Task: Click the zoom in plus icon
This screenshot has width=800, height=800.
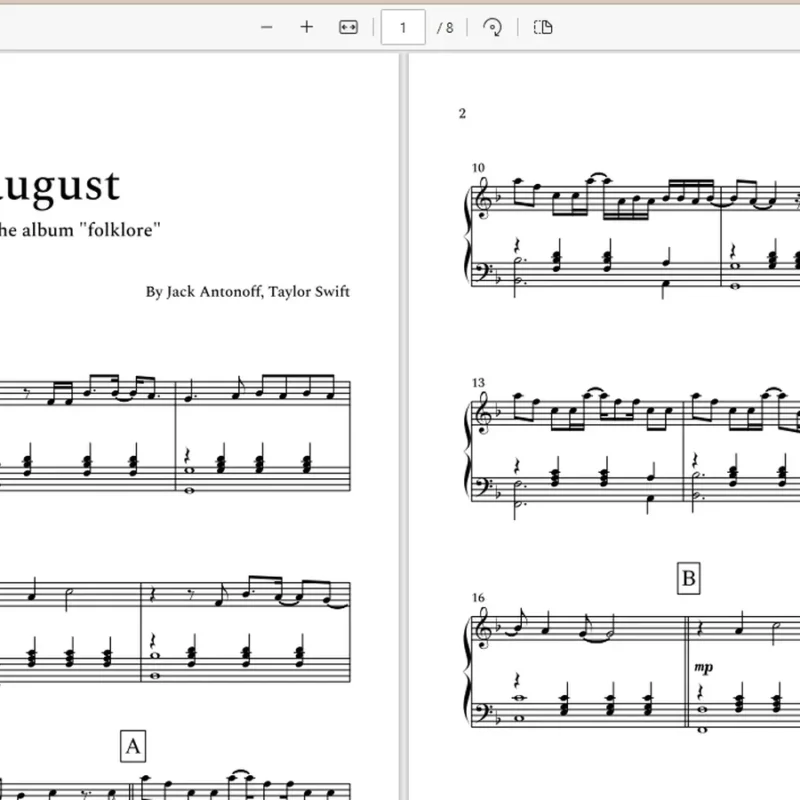Action: tap(307, 27)
